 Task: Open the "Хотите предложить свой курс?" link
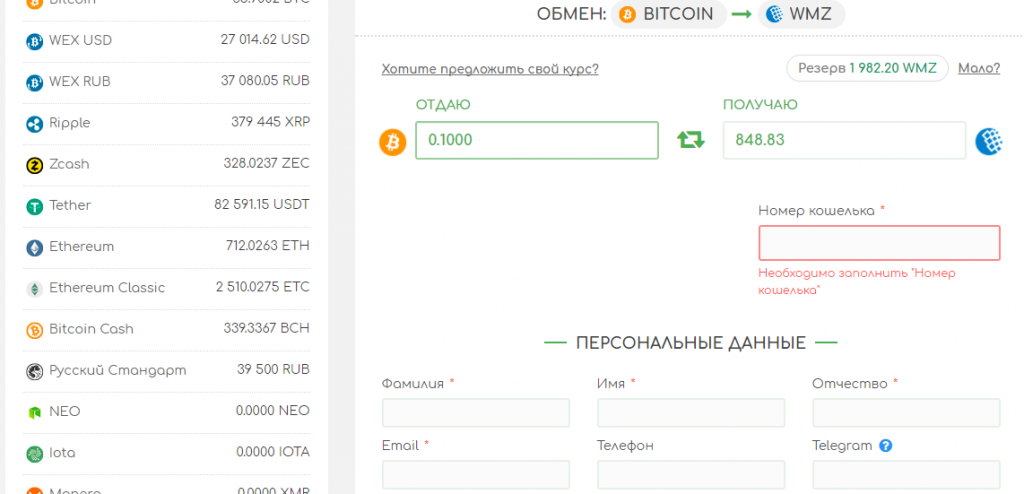490,69
